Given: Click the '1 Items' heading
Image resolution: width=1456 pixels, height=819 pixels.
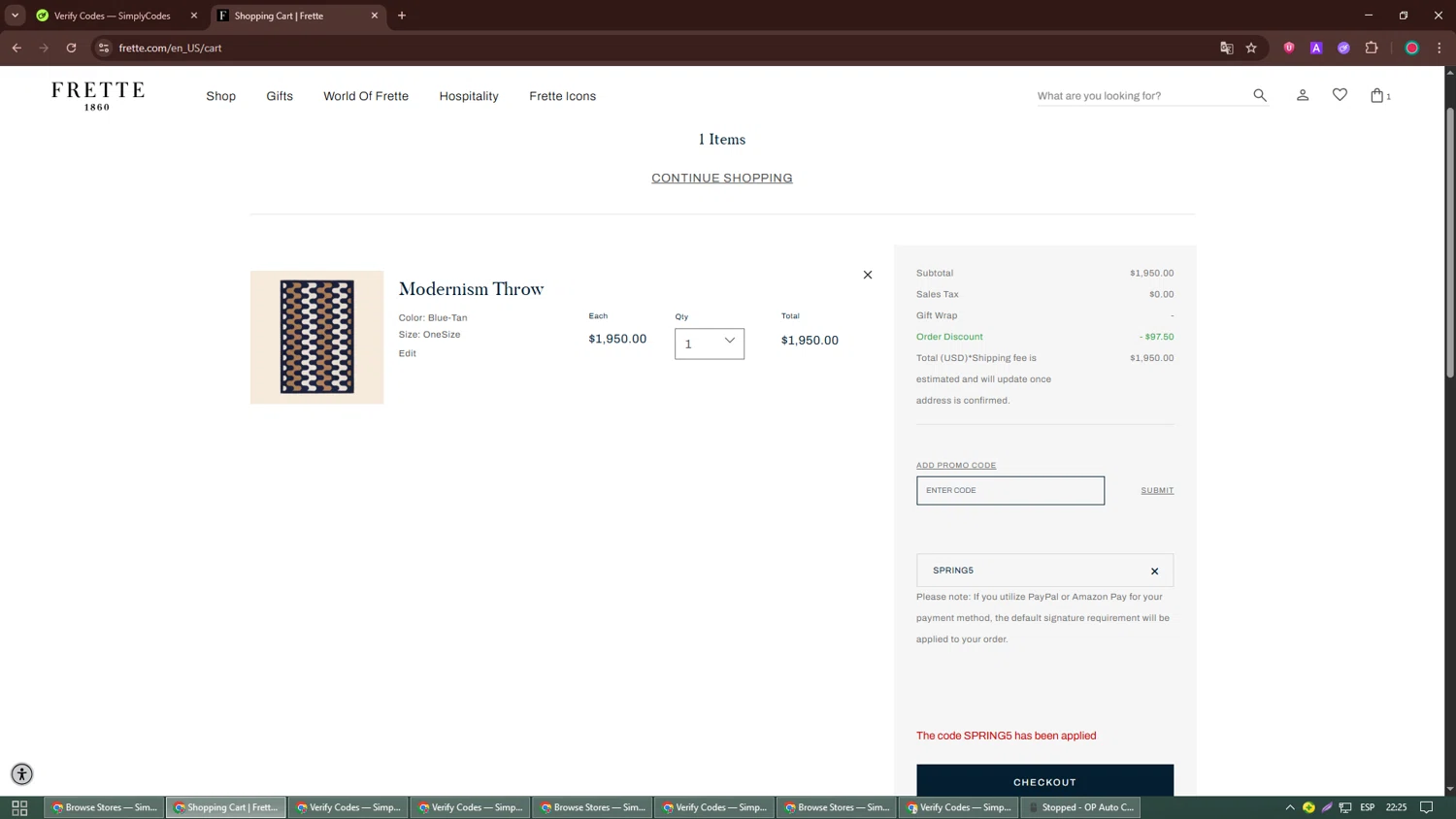Looking at the screenshot, I should (x=722, y=140).
